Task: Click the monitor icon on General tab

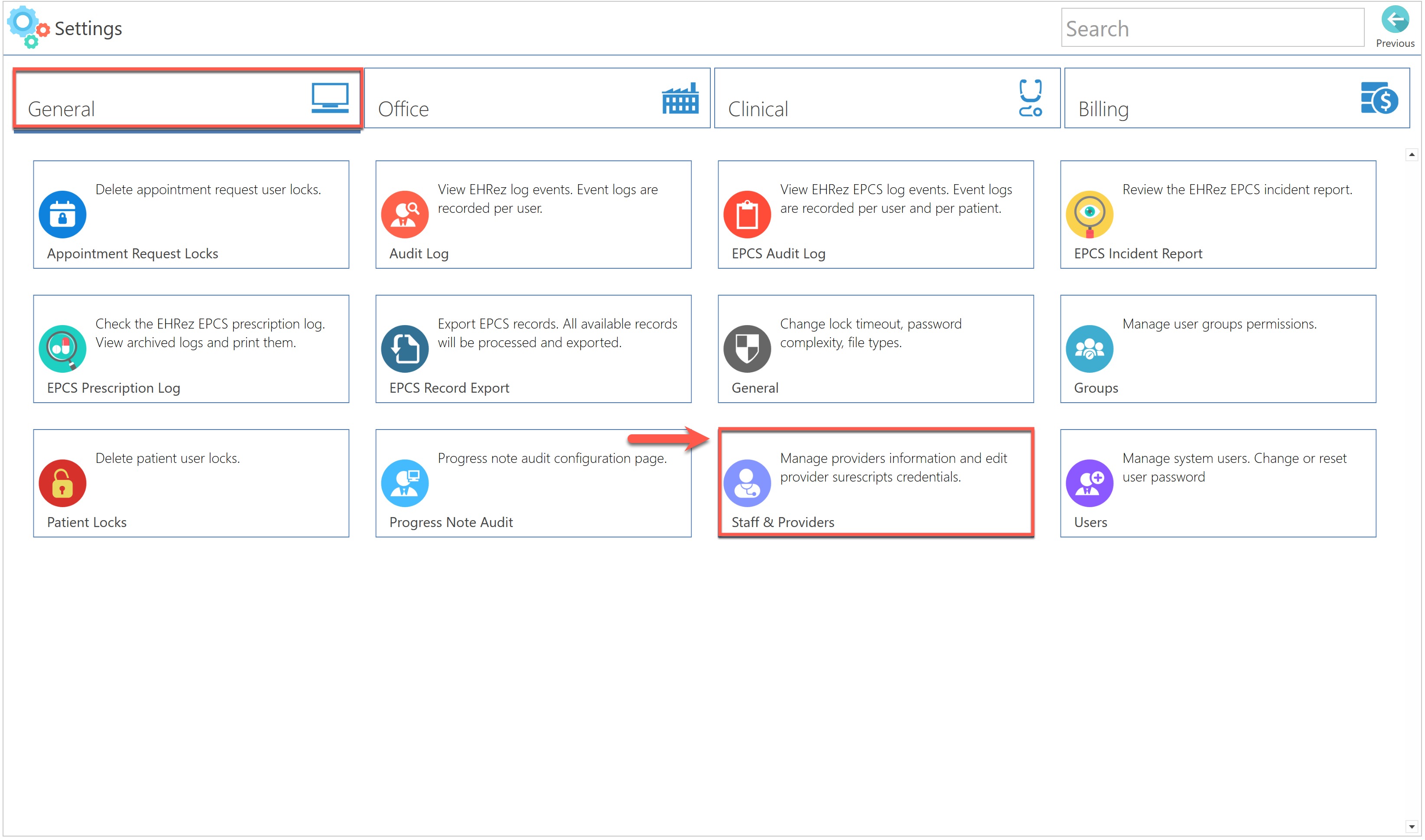Action: click(x=330, y=98)
